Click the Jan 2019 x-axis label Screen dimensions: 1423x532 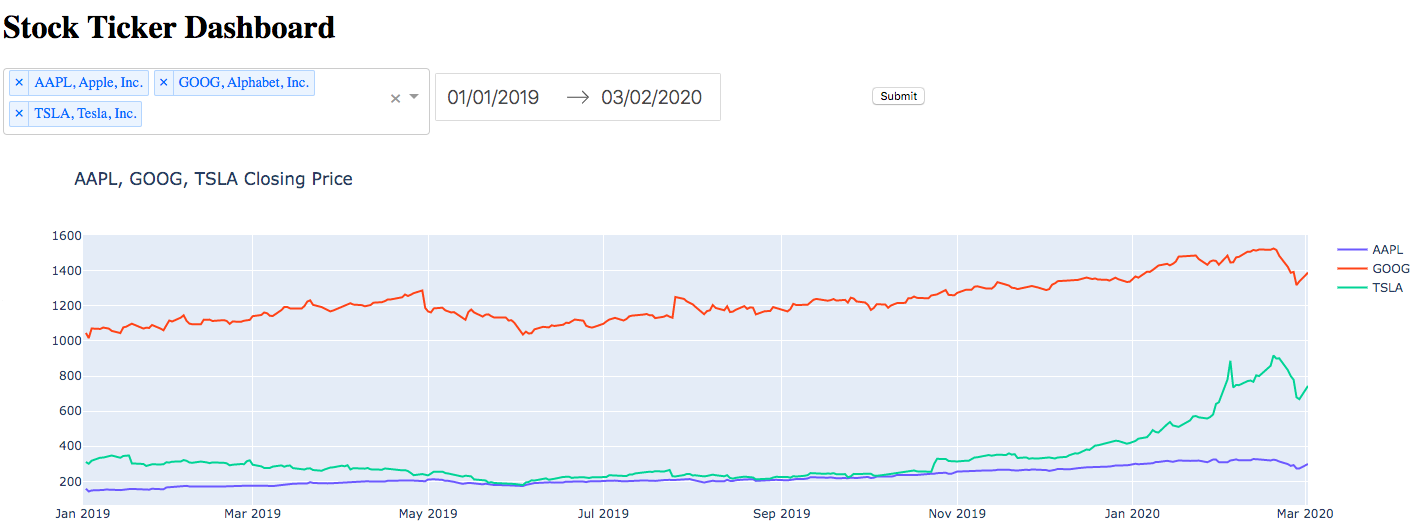84,514
